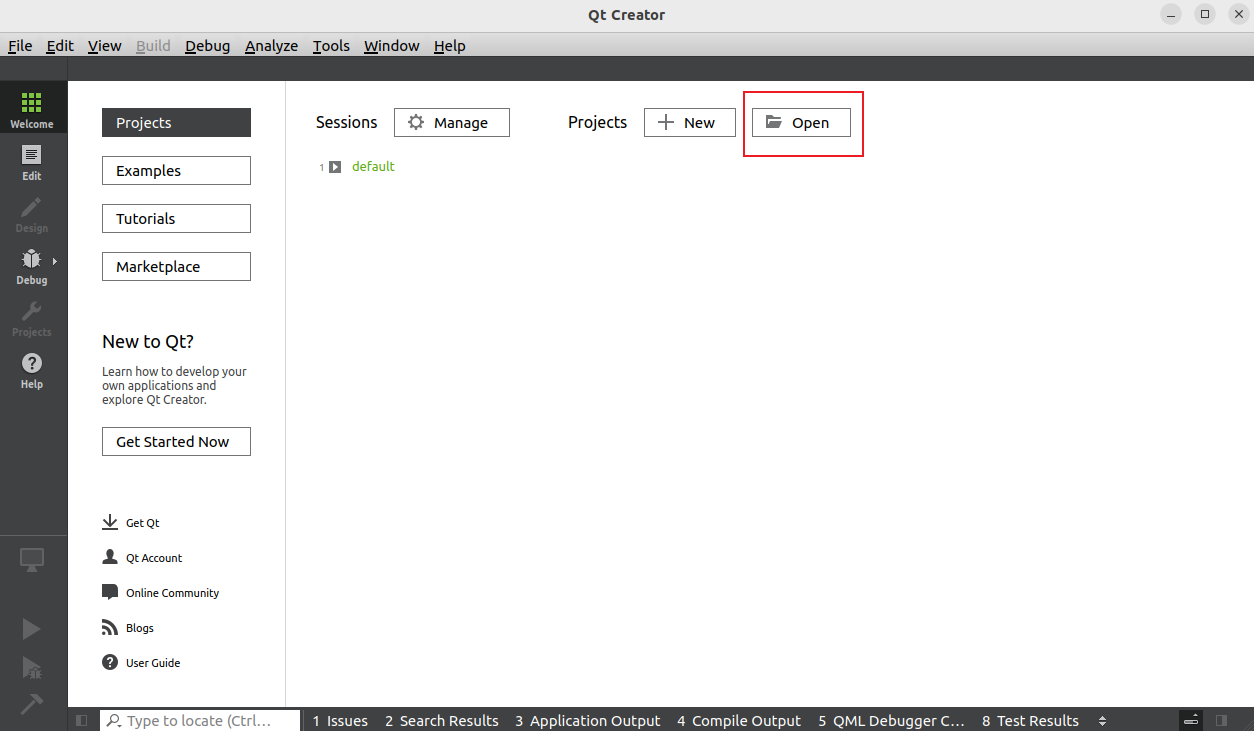
Task: Open the default session link
Action: [373, 167]
